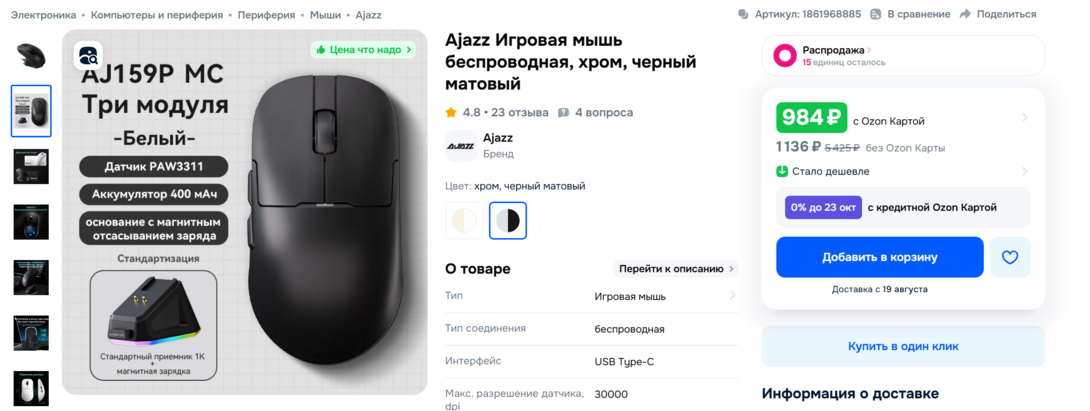
Task: Click the Ajazz brand logo
Action: pos(460,146)
